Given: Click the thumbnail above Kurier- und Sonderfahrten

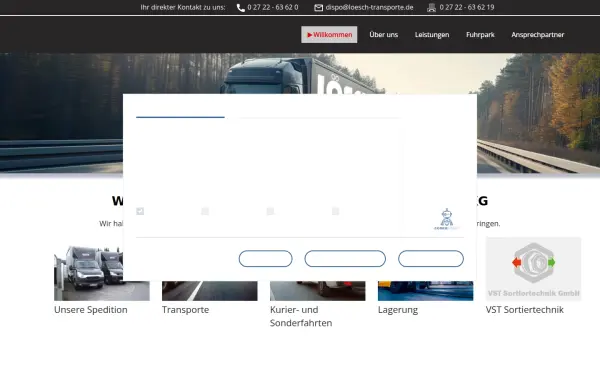Looking at the screenshot, I should (x=318, y=291).
